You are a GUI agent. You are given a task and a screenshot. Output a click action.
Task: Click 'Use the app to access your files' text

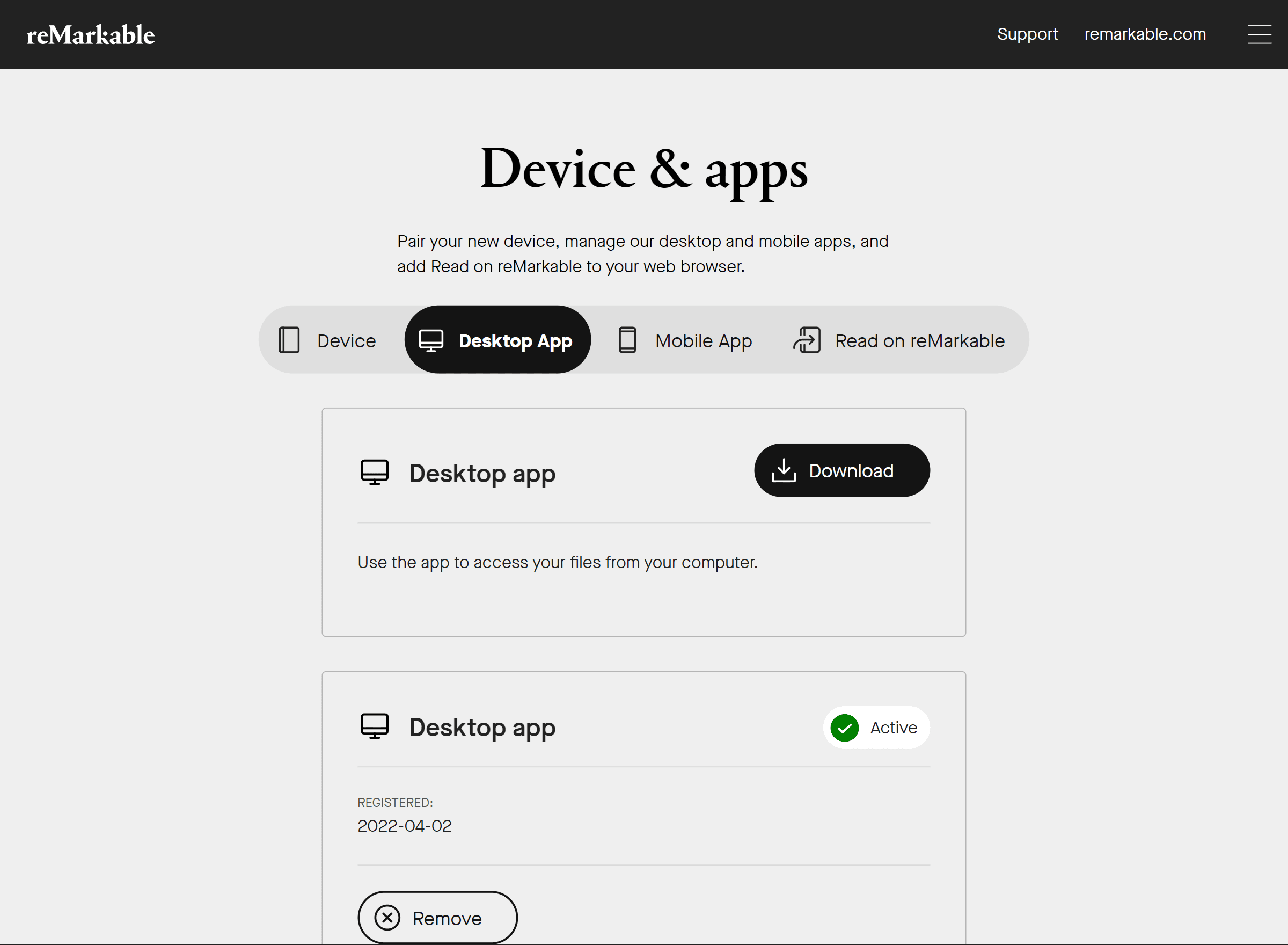coord(558,563)
